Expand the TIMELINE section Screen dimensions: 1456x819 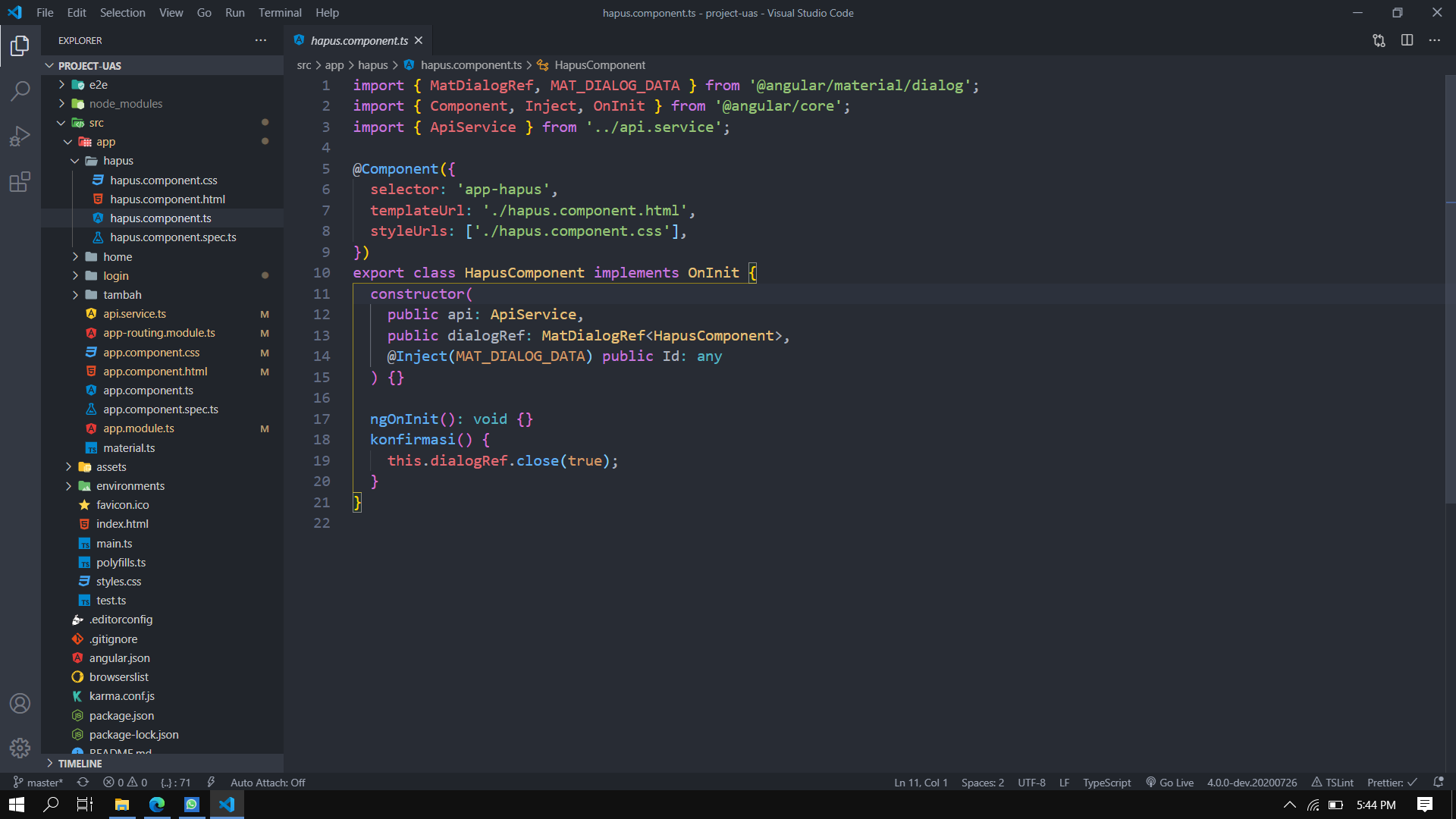(163, 764)
